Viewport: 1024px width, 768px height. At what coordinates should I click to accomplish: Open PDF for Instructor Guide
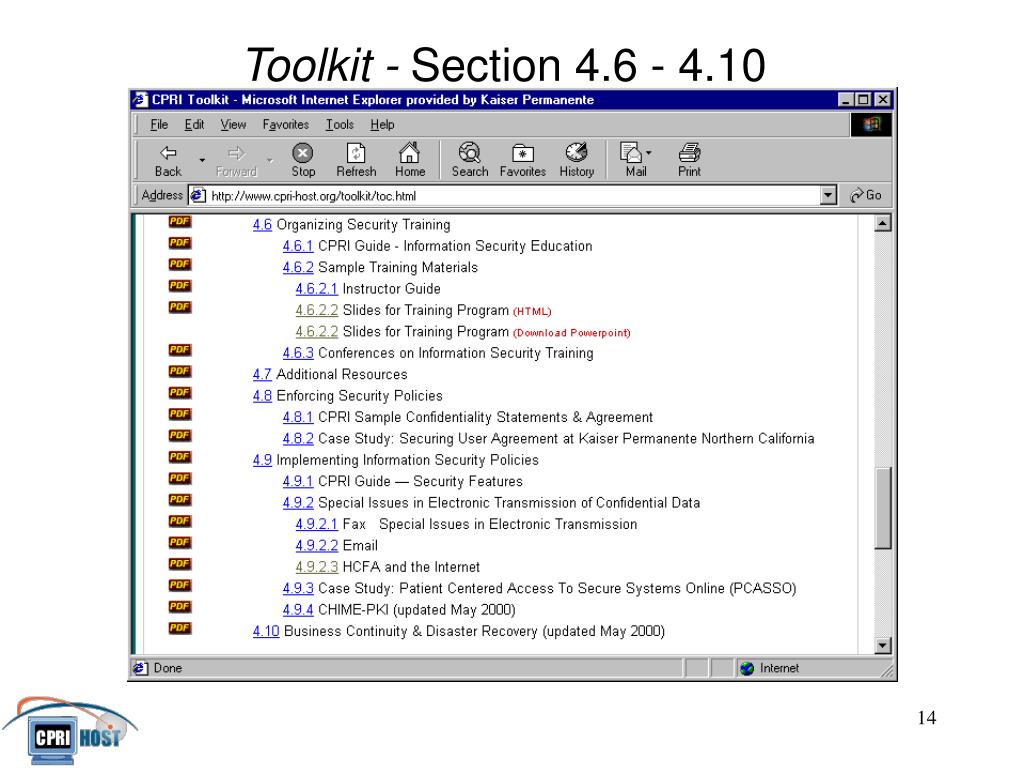tap(180, 285)
